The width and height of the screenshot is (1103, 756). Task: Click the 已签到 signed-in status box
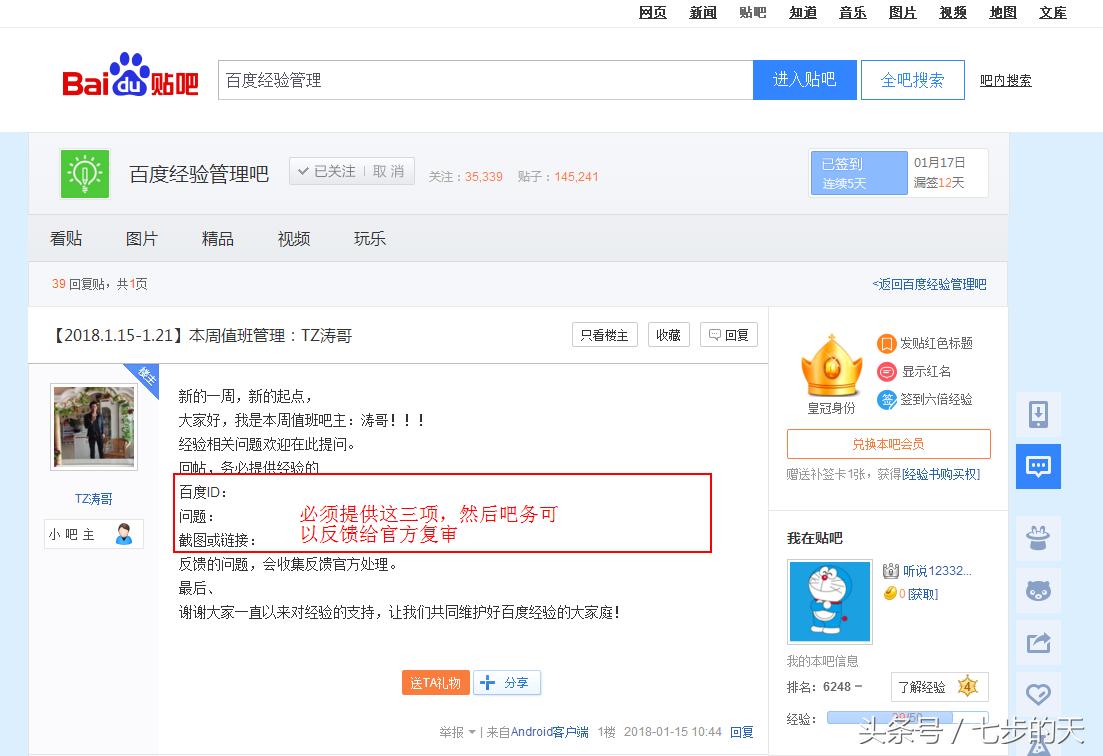[x=858, y=172]
